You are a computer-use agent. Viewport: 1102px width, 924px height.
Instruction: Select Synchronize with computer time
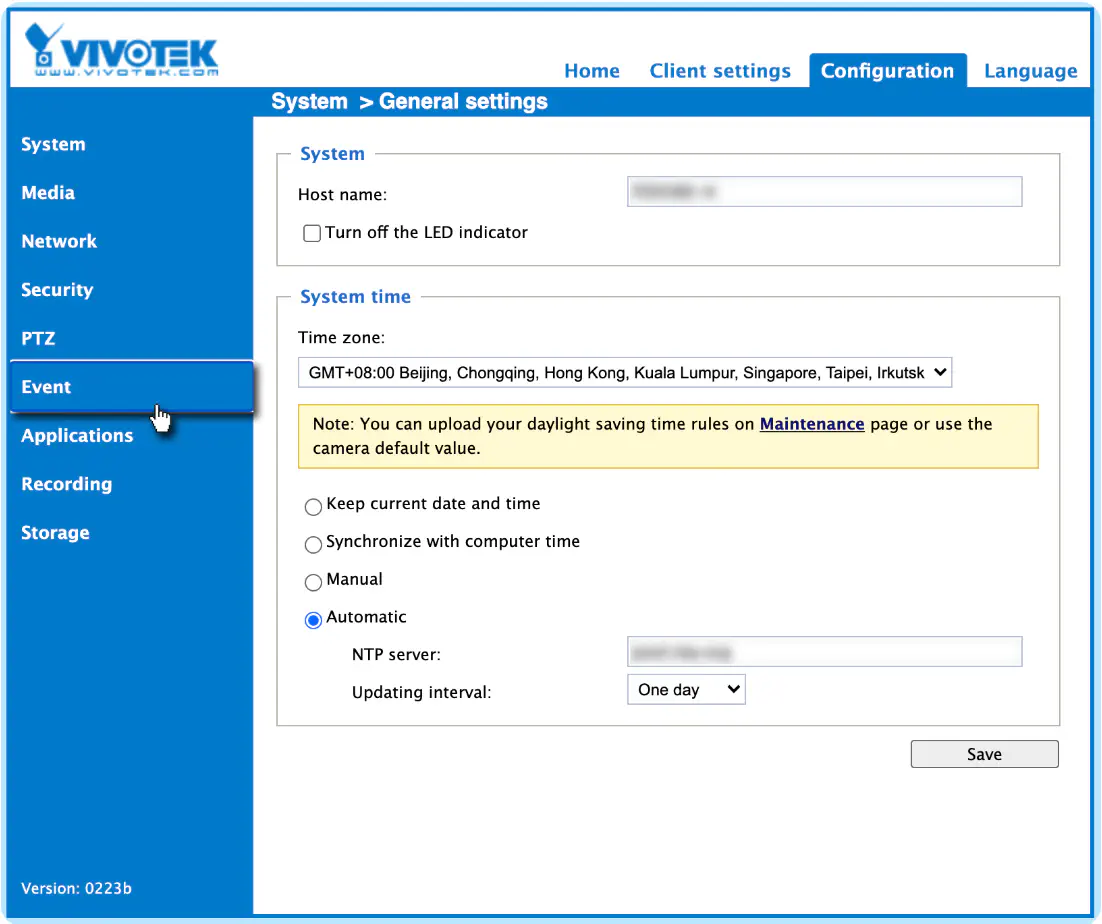(x=313, y=545)
